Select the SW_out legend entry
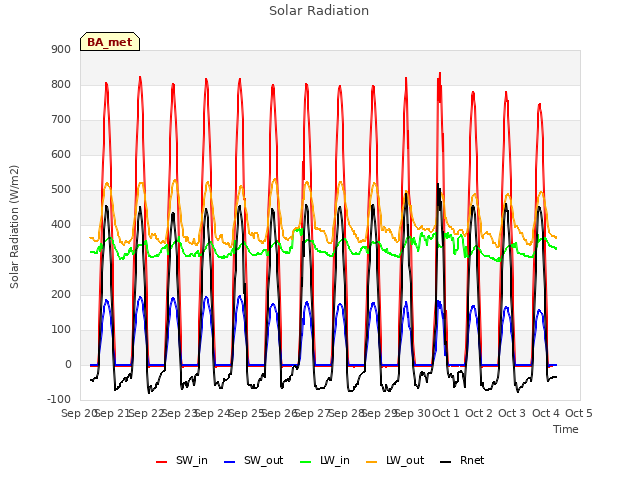The image size is (640, 480). coord(253,460)
